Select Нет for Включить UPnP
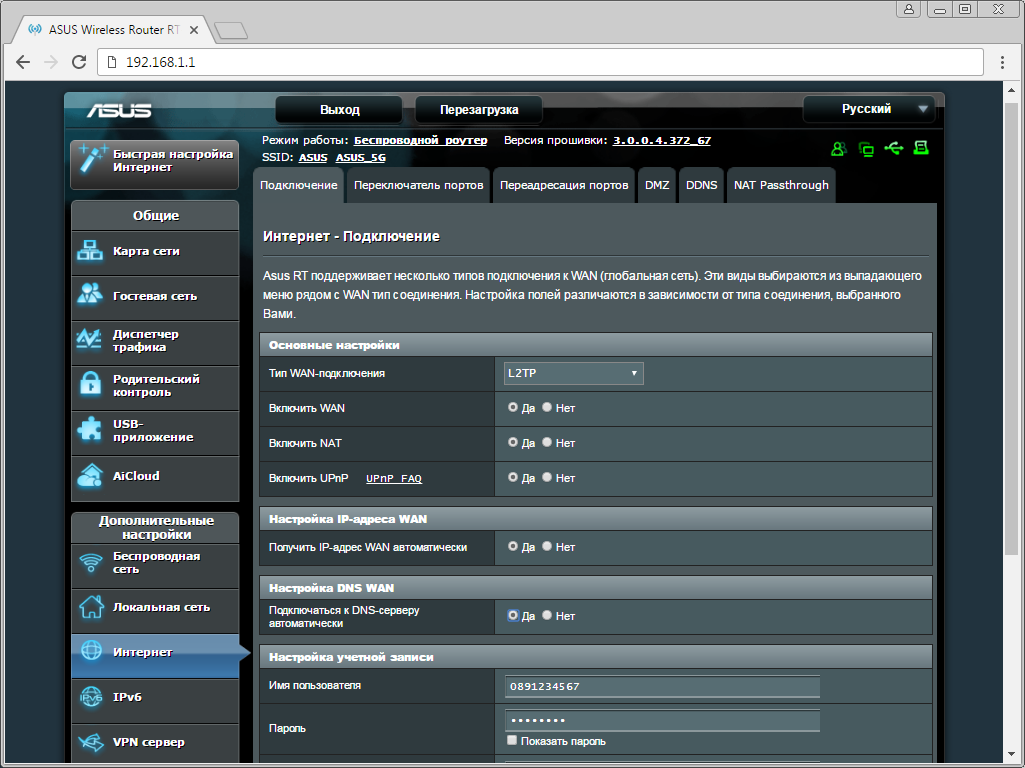 click(x=547, y=477)
